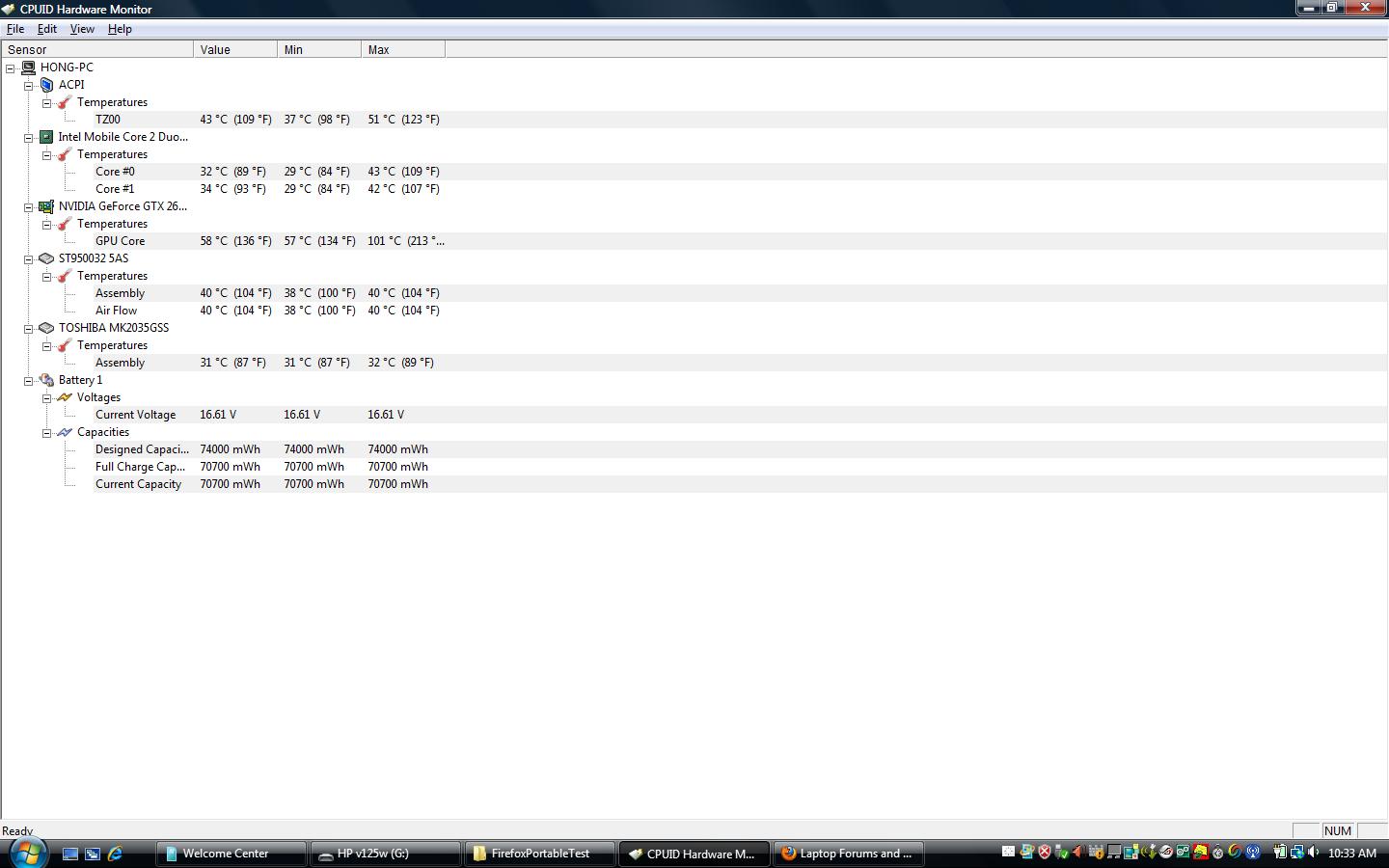Collapse the ST950032 5AS node
Viewport: 1389px width, 868px height.
[29, 259]
